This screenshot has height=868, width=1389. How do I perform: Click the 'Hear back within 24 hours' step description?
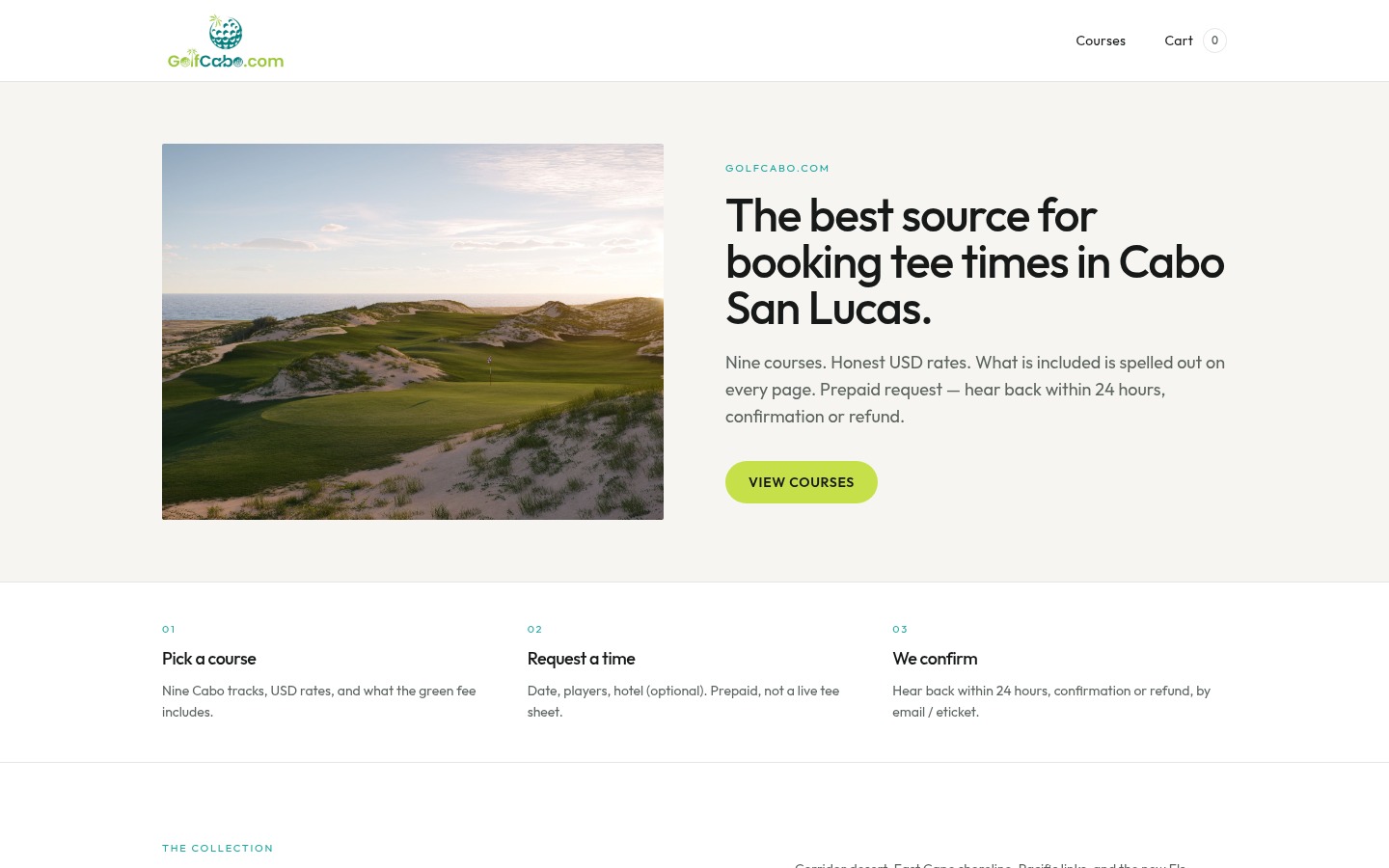[1051, 701]
